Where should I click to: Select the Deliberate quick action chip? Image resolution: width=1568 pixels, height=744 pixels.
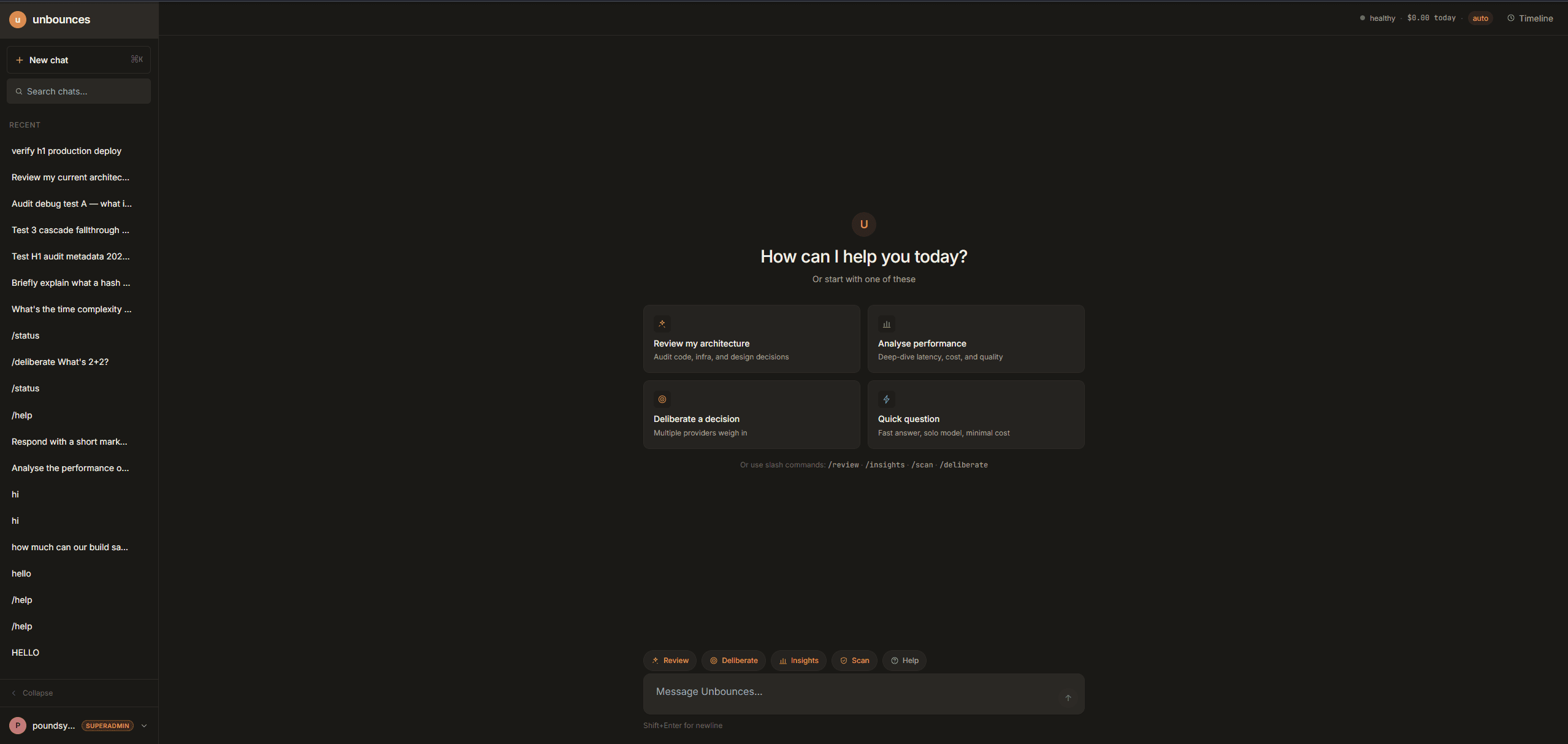[x=734, y=661]
